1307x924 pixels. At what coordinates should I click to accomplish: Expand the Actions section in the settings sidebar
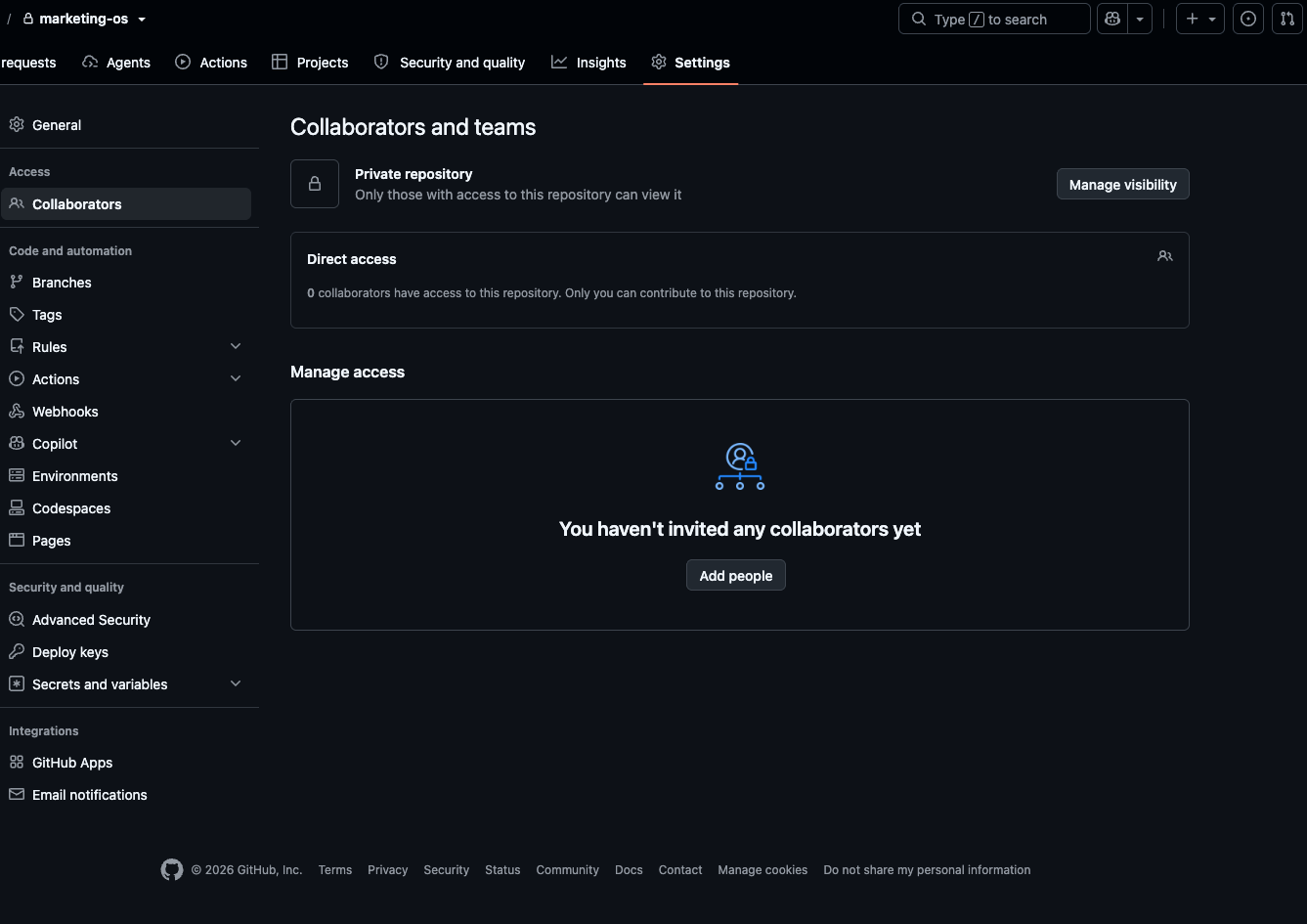click(x=236, y=379)
